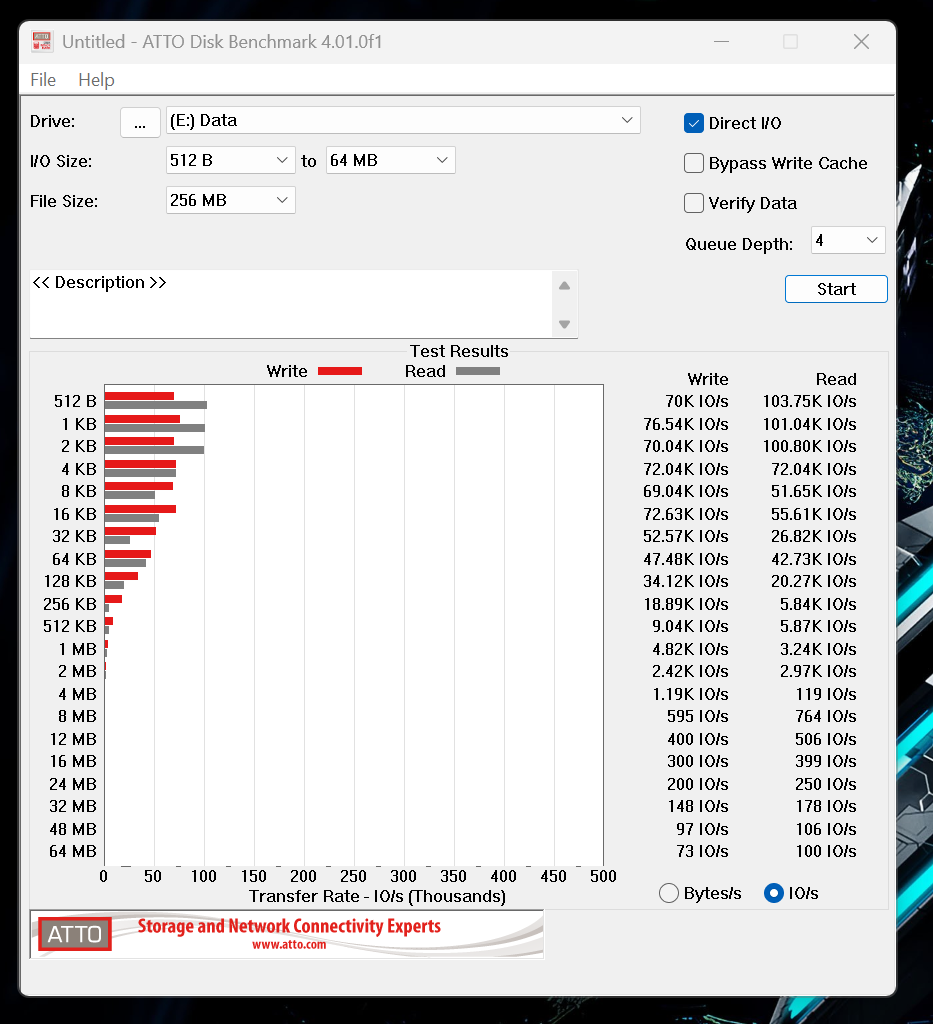The width and height of the screenshot is (933, 1024).
Task: Click the 72.63K IO/s write value
Action: 686,514
